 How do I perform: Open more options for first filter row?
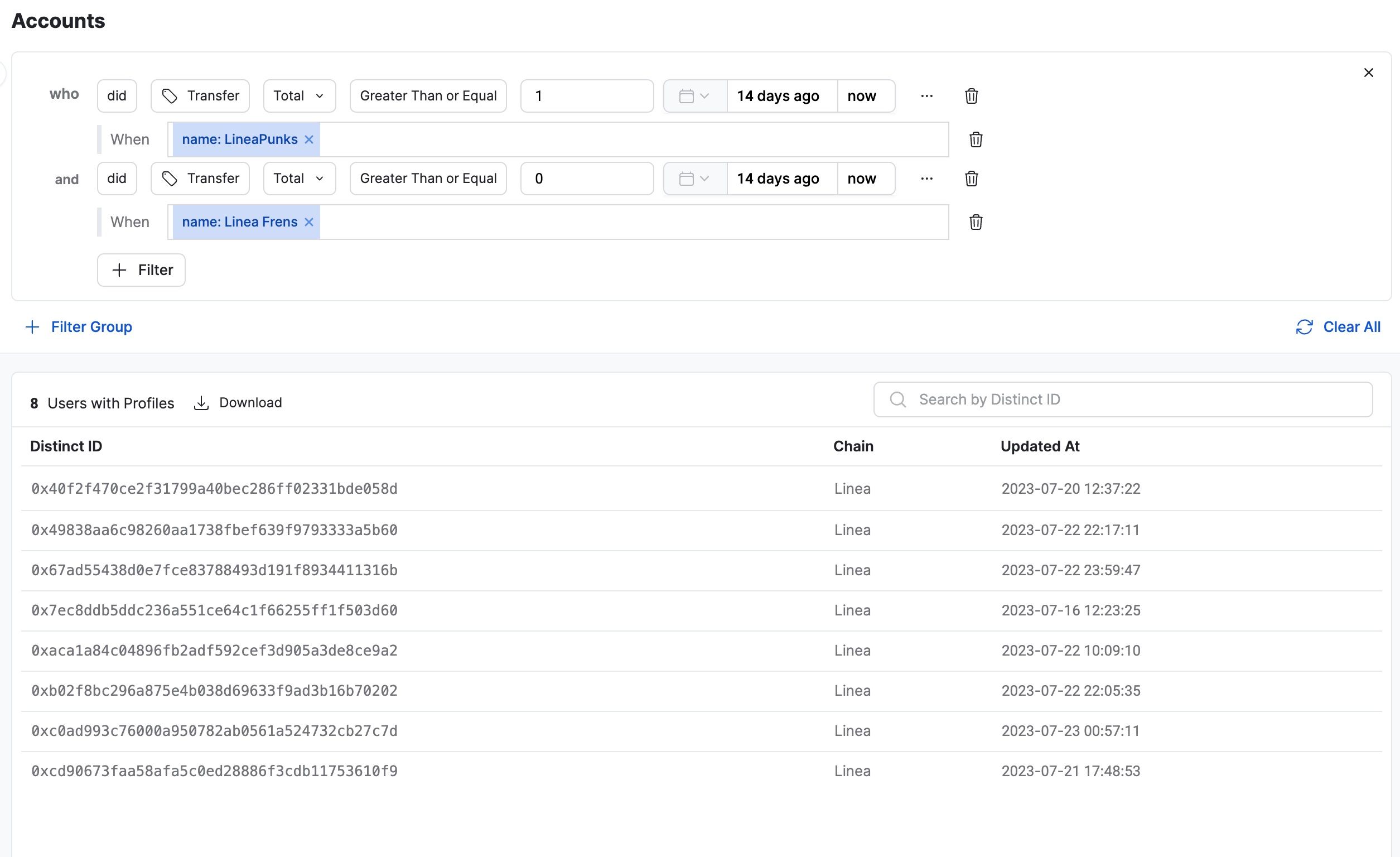(x=926, y=96)
